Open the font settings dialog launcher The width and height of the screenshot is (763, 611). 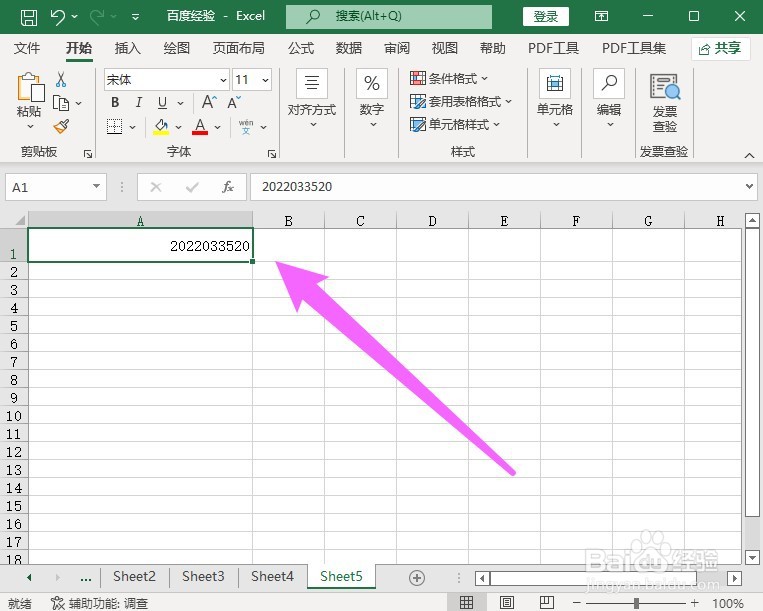pyautogui.click(x=272, y=154)
